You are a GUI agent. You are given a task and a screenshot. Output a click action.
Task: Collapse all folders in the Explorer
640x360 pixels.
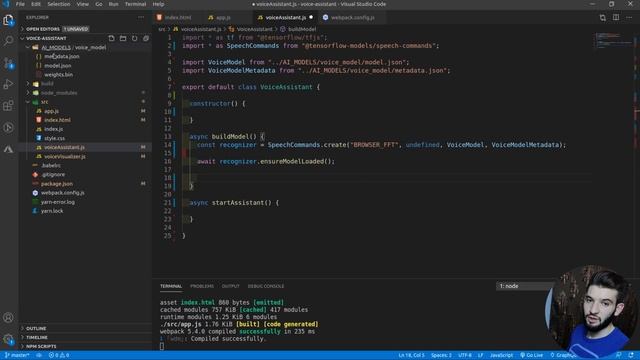[x=146, y=38]
